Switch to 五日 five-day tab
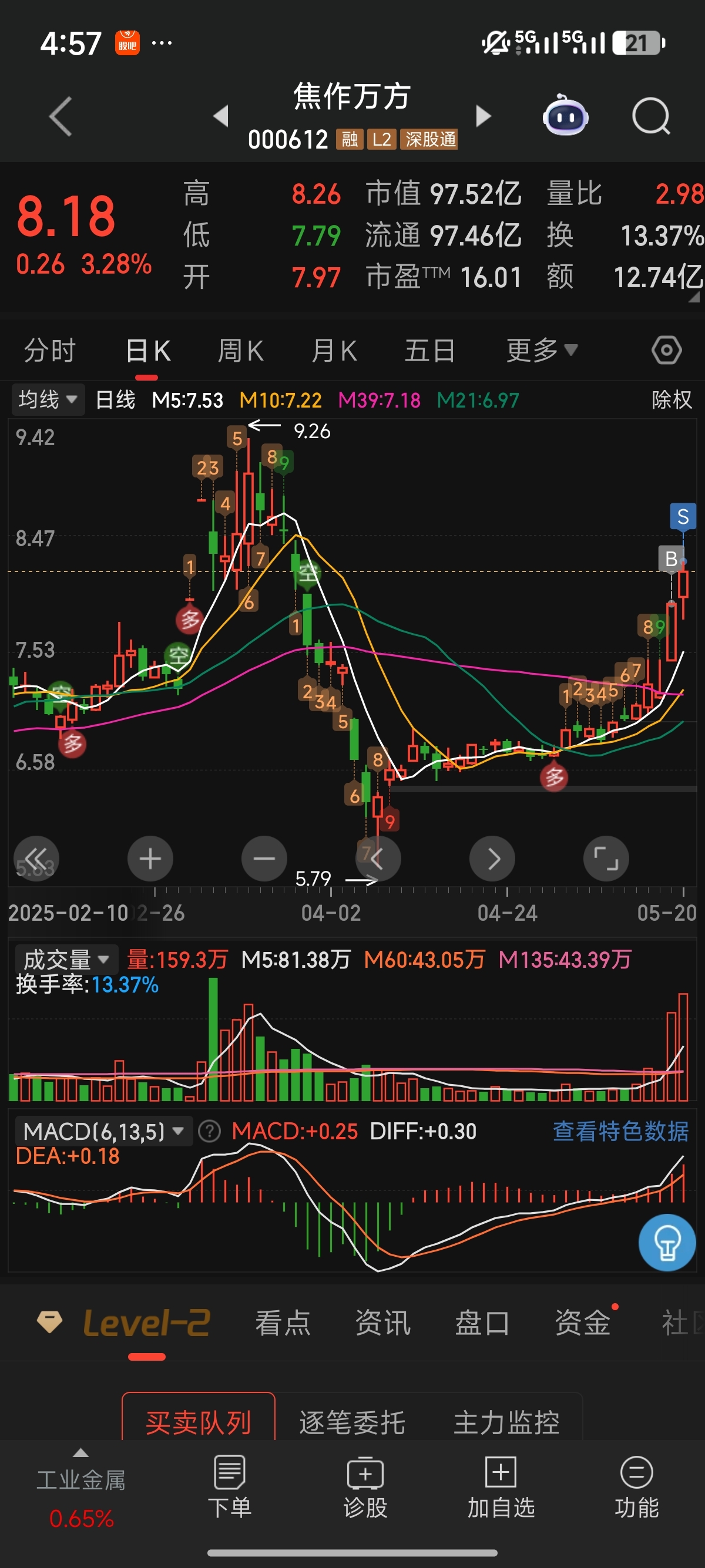The width and height of the screenshot is (705, 1568). point(431,351)
